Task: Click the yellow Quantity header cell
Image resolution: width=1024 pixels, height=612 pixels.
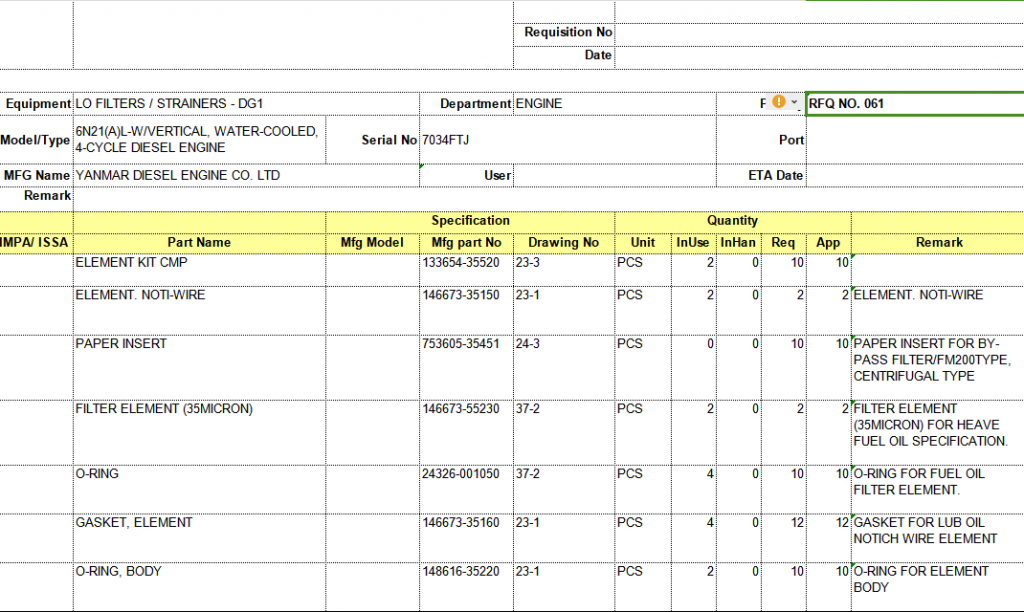Action: click(732, 221)
